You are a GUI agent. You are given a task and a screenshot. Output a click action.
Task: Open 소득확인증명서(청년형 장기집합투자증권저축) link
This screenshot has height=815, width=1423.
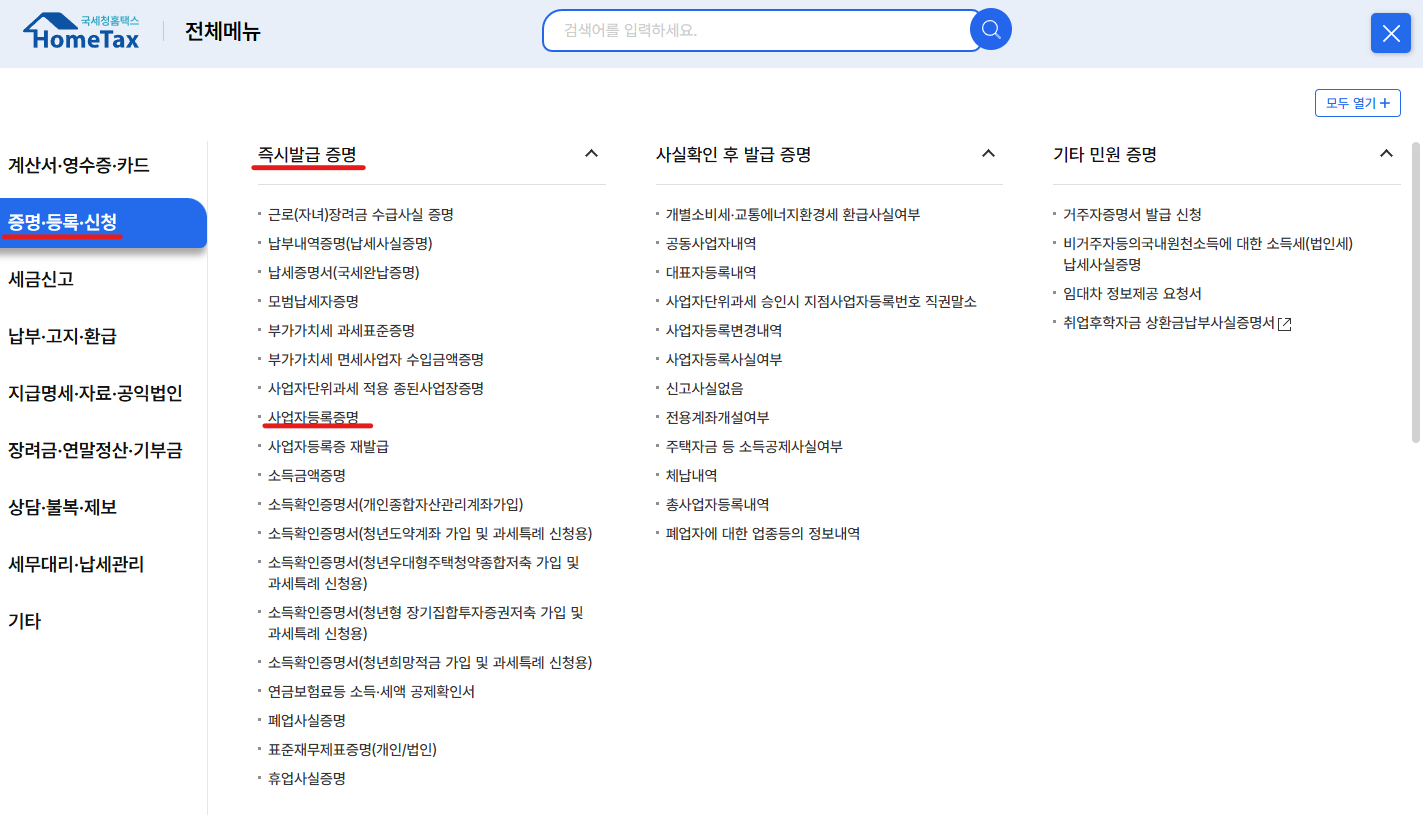click(x=426, y=623)
